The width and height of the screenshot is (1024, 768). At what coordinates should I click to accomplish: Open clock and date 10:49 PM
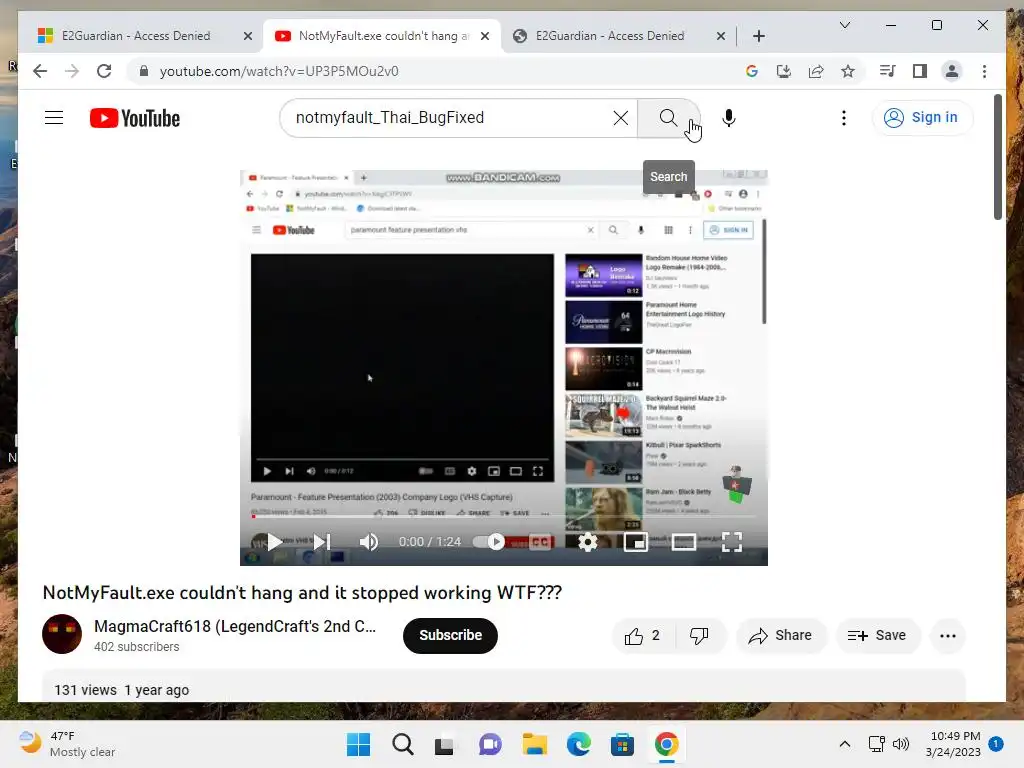953,744
